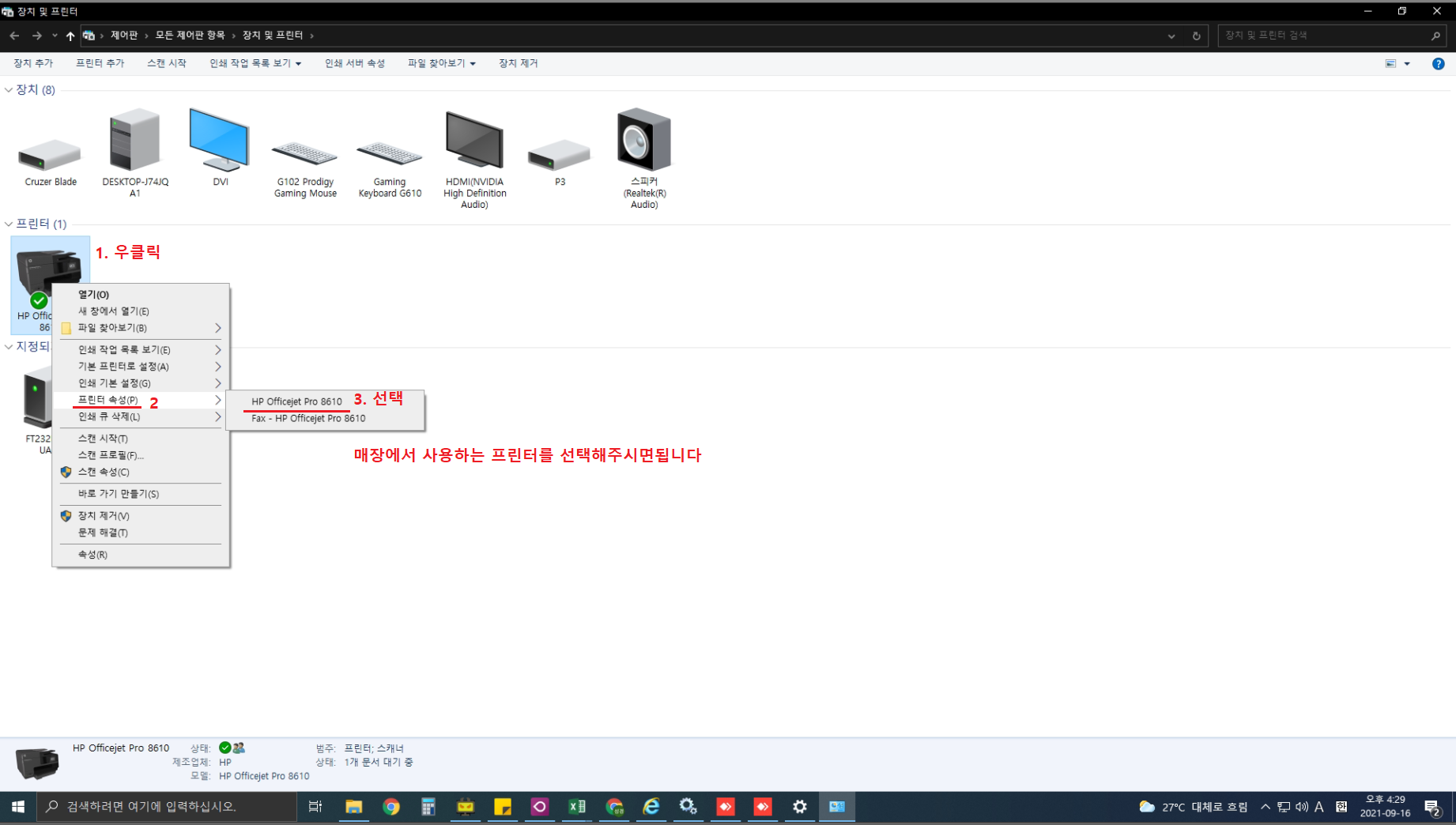Click the 스캔 시작 toolbar button
The width and height of the screenshot is (1456, 825).
166,63
